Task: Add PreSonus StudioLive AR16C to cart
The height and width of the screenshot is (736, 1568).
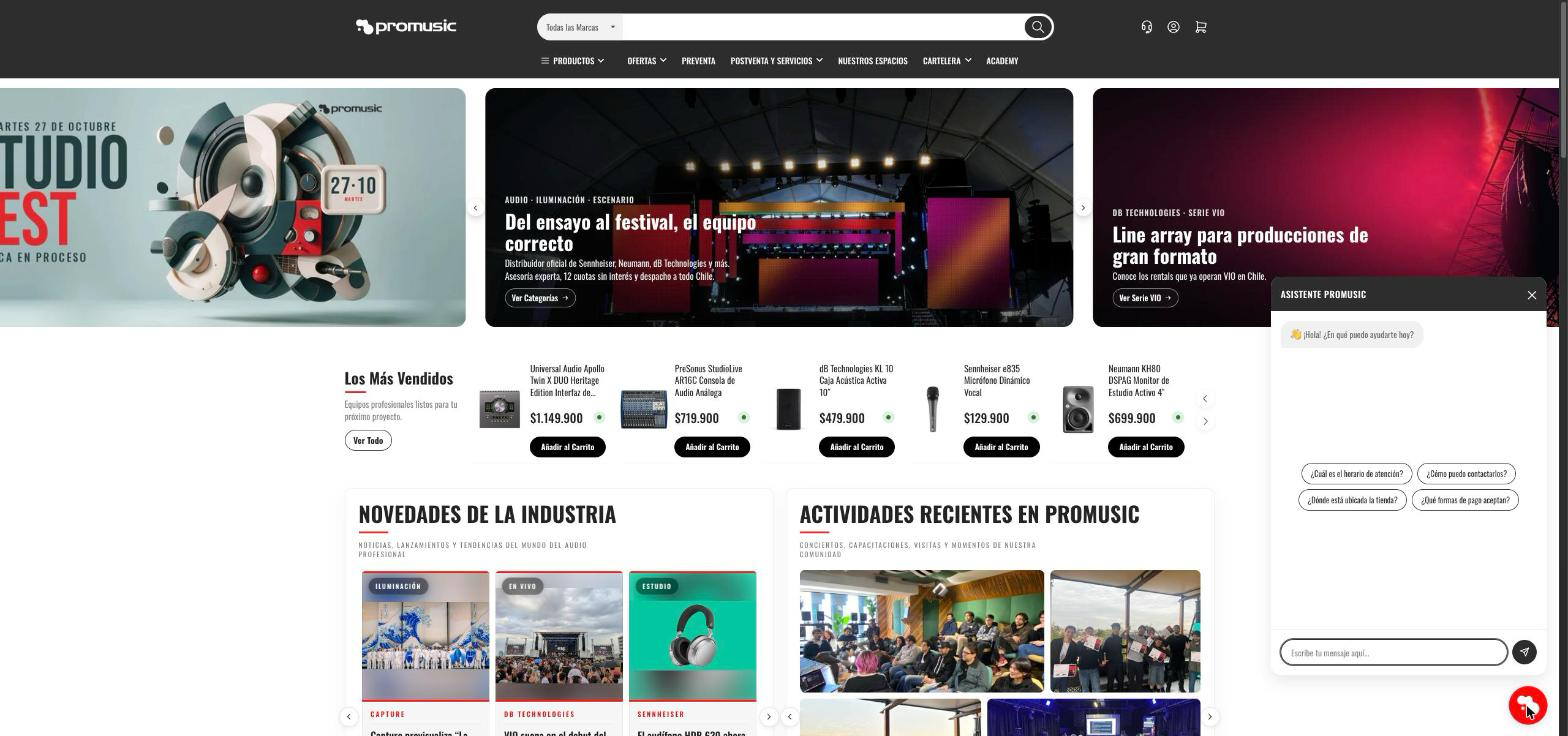Action: (x=712, y=447)
